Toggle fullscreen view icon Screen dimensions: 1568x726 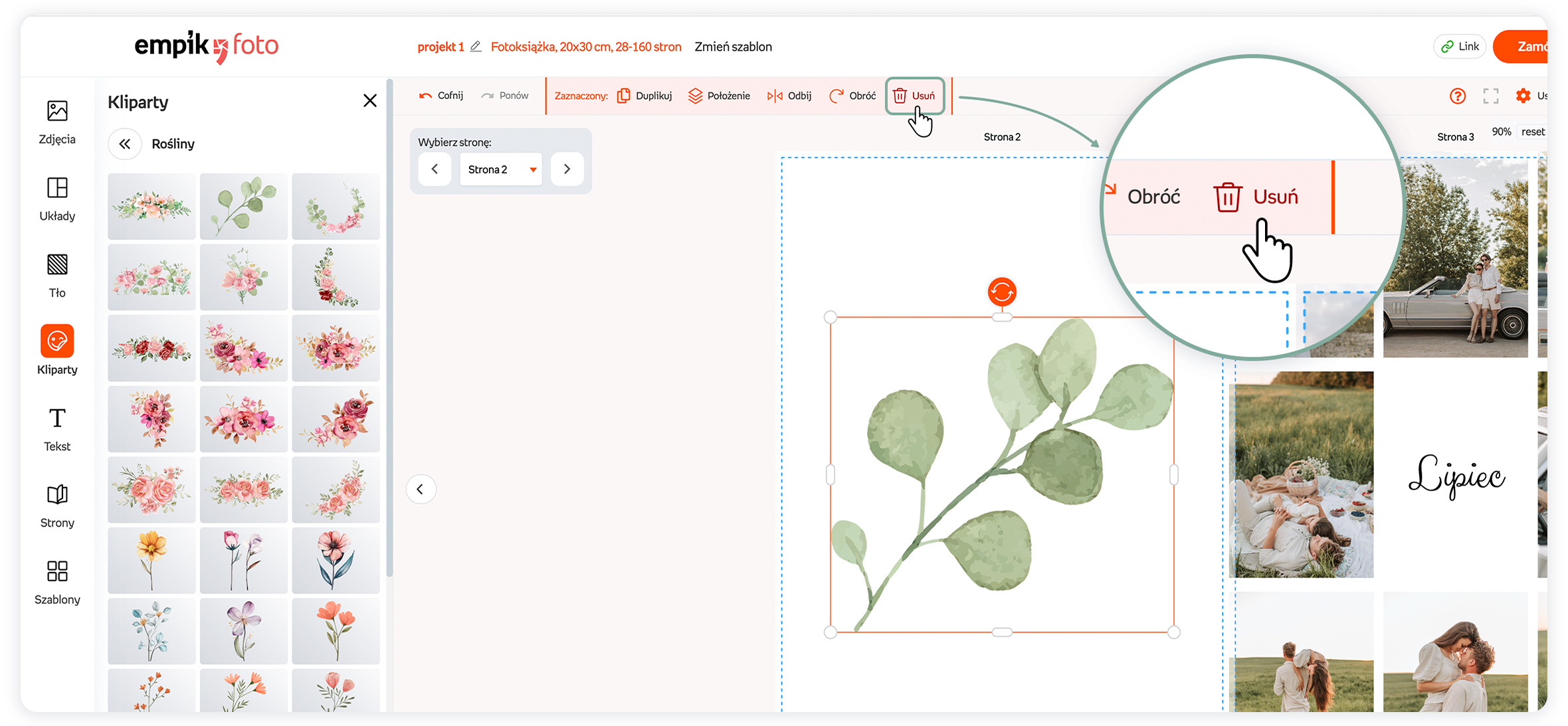[x=1490, y=96]
